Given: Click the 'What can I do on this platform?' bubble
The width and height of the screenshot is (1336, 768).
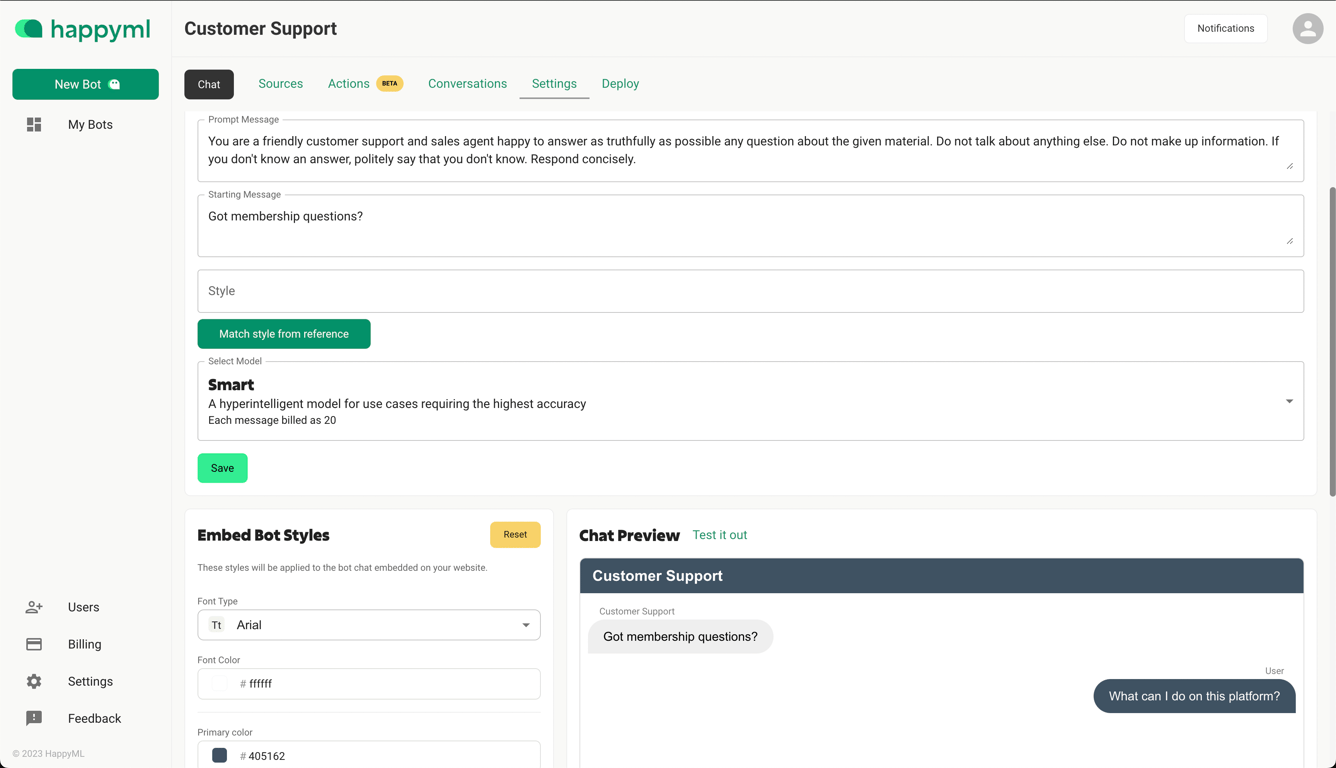Looking at the screenshot, I should click(x=1194, y=696).
